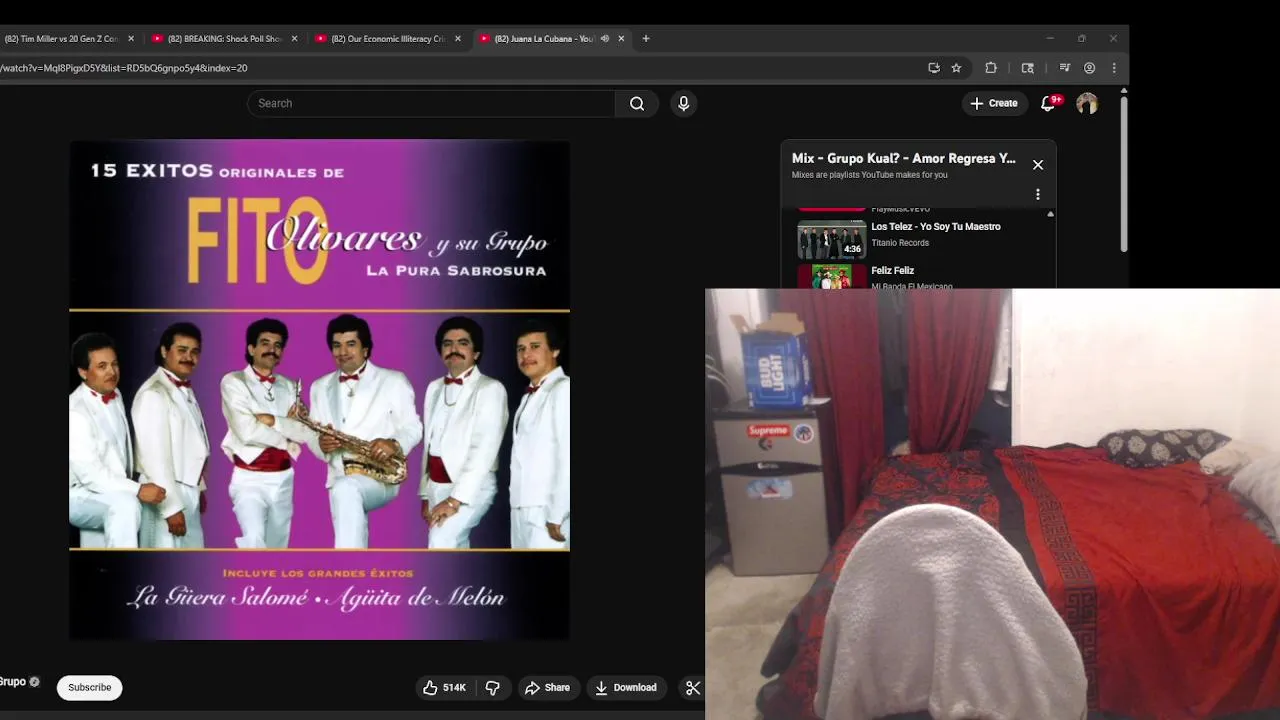Switch to Tim Miller vs 20 Gen Z tab
Image resolution: width=1280 pixels, height=720 pixels.
(61, 39)
